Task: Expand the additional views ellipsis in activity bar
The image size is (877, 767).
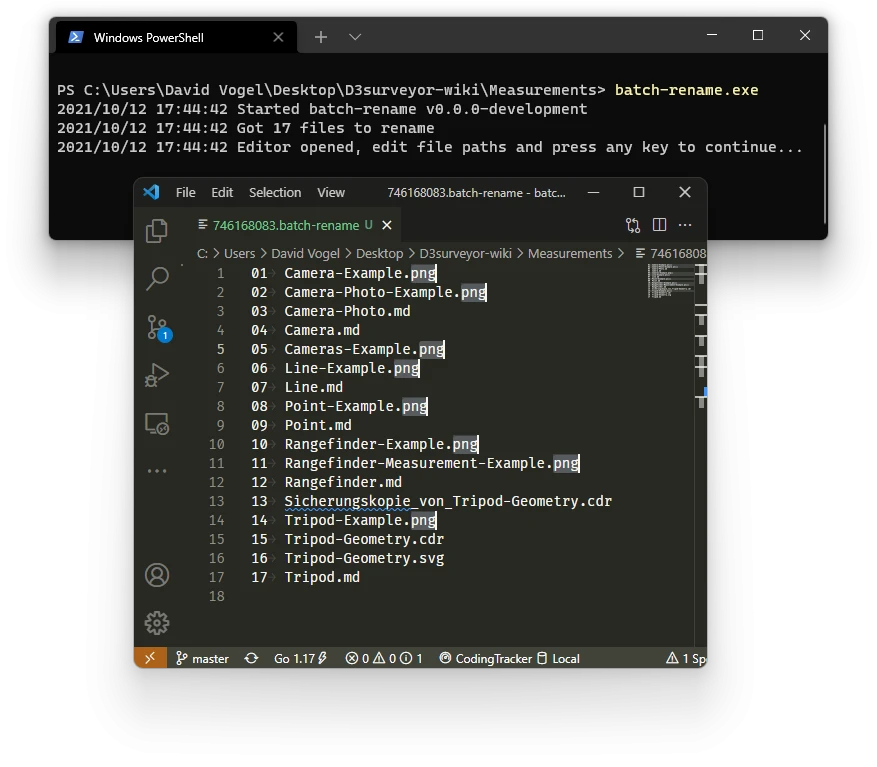Action: coord(157,471)
